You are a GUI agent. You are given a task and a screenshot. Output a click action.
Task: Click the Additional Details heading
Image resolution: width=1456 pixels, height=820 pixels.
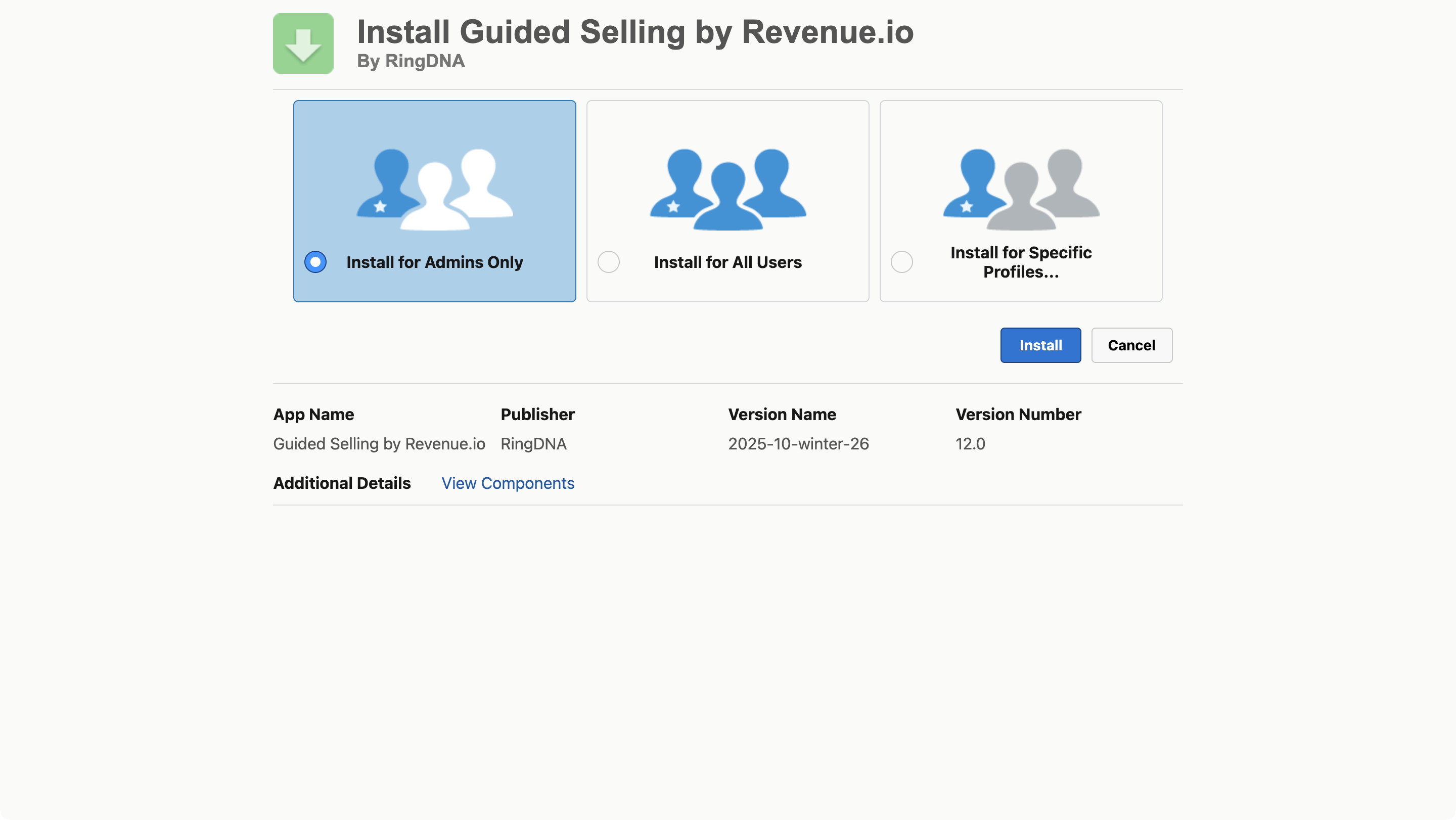341,483
